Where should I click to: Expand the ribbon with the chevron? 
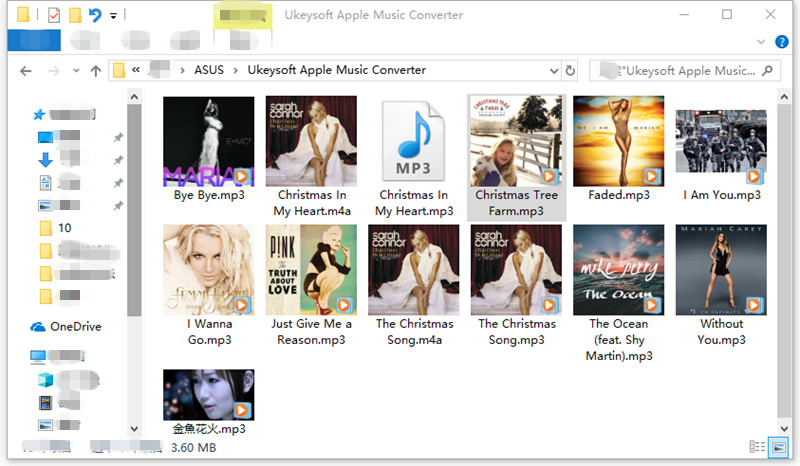click(x=761, y=42)
